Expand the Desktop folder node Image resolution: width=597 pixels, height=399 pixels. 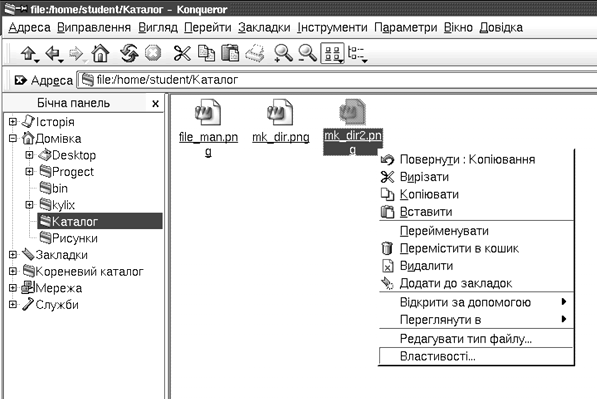pyautogui.click(x=29, y=155)
